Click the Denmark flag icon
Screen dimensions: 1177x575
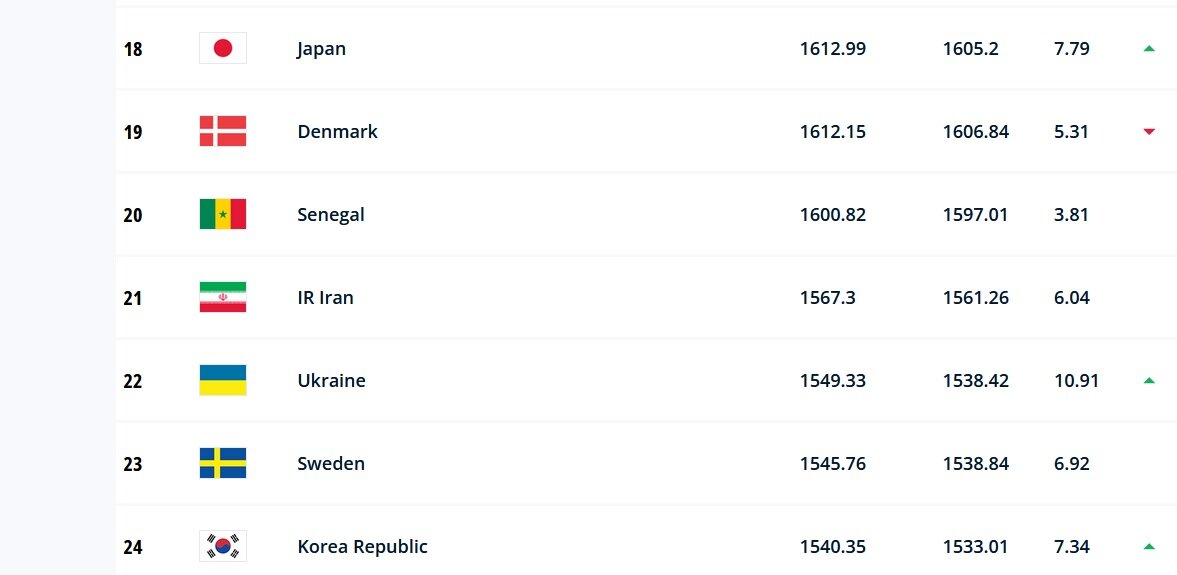tap(223, 131)
